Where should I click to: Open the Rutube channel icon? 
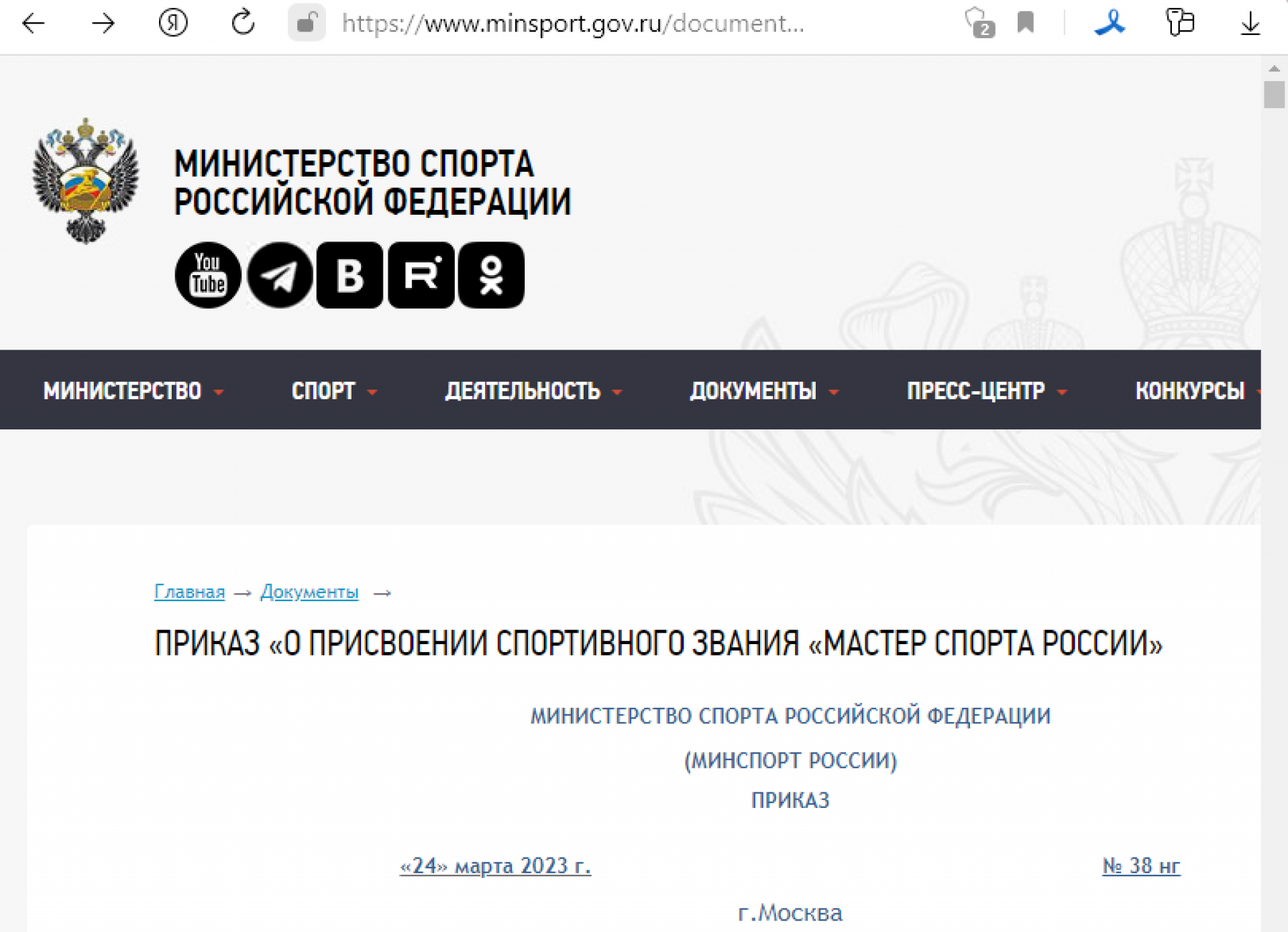coord(421,275)
